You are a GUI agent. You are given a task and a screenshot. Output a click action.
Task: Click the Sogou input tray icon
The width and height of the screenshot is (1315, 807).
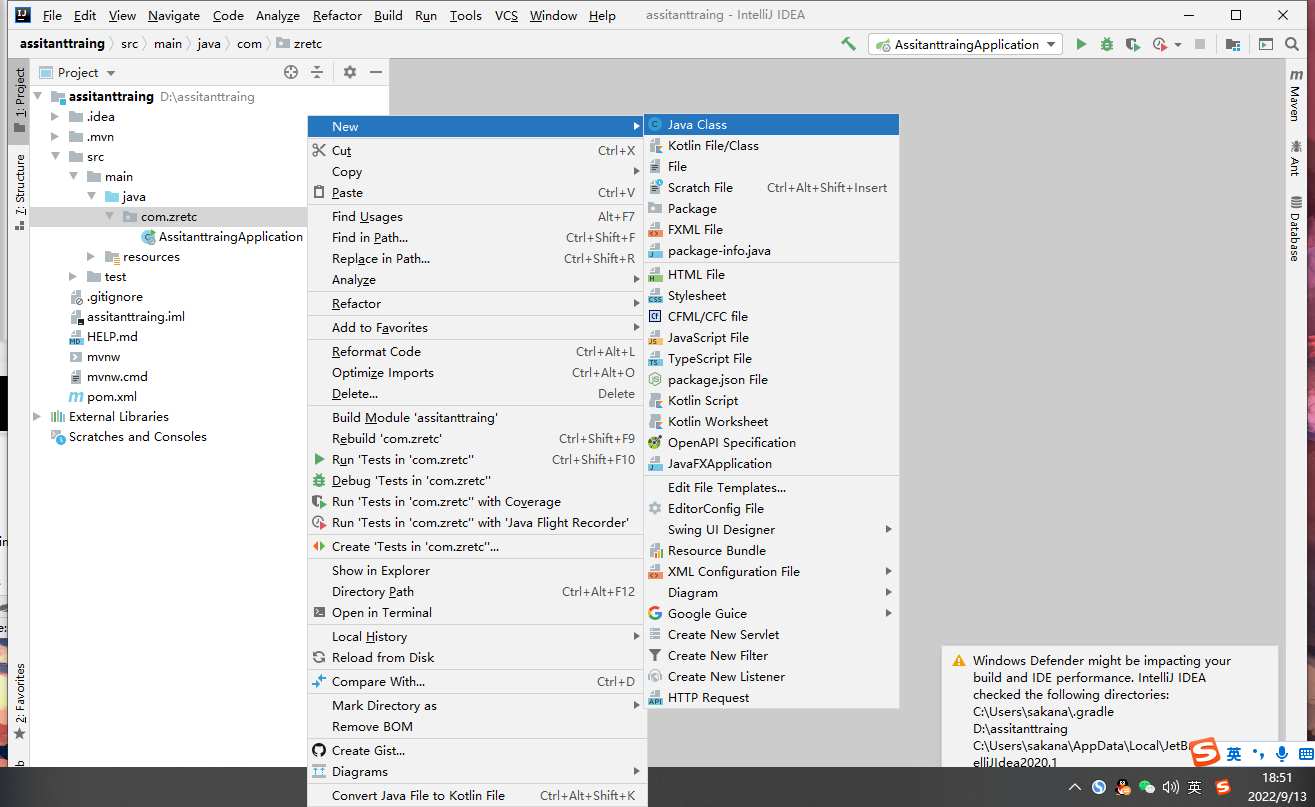[x=1222, y=787]
